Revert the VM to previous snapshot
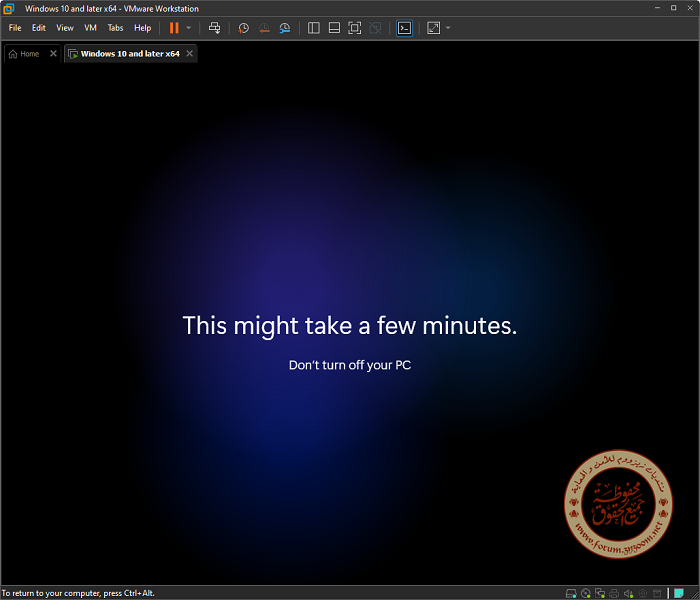 click(x=264, y=28)
